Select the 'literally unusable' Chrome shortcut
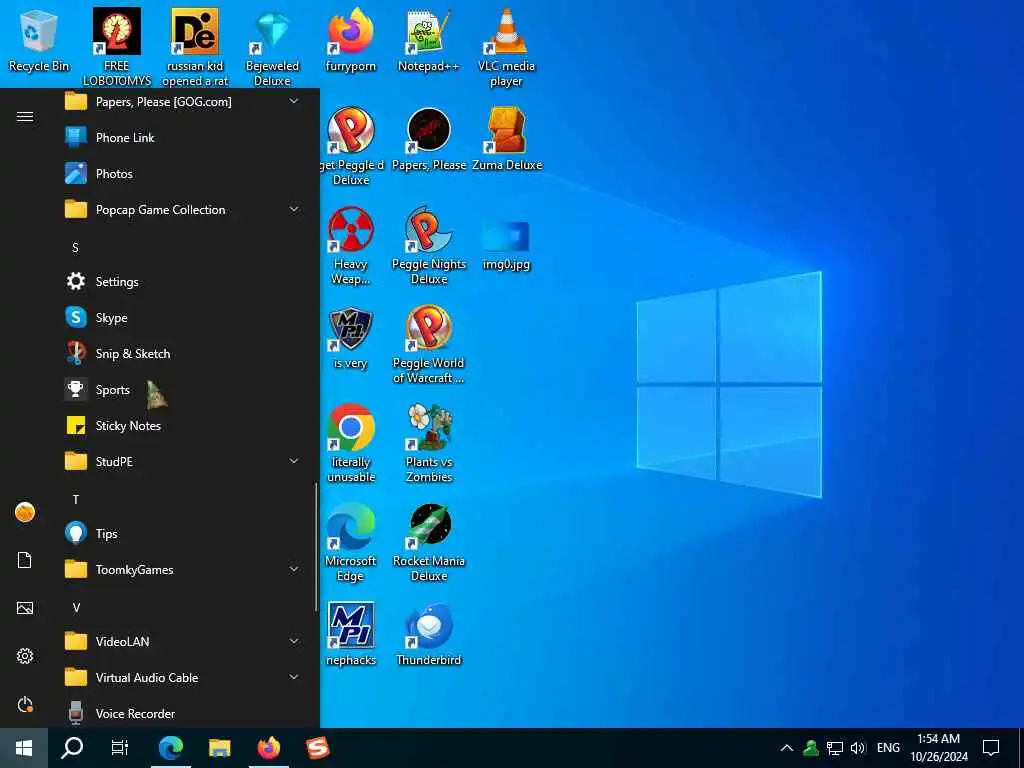This screenshot has width=1024, height=768. tap(351, 444)
